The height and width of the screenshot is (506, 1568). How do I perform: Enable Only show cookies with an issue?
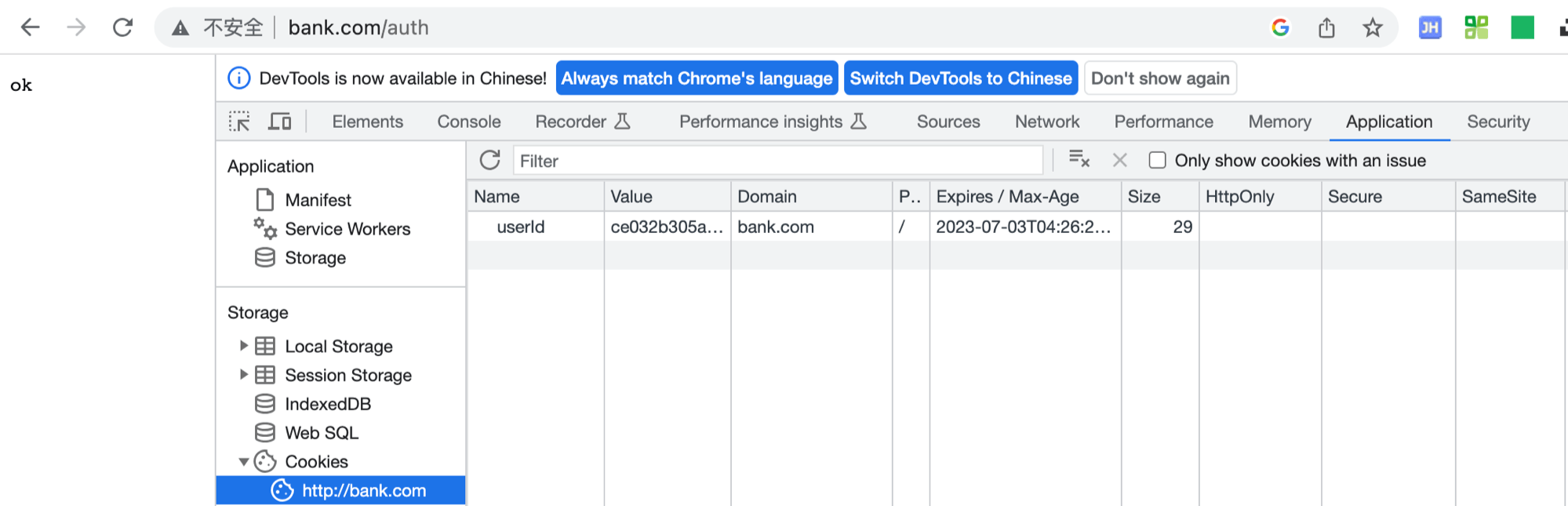coord(1157,160)
